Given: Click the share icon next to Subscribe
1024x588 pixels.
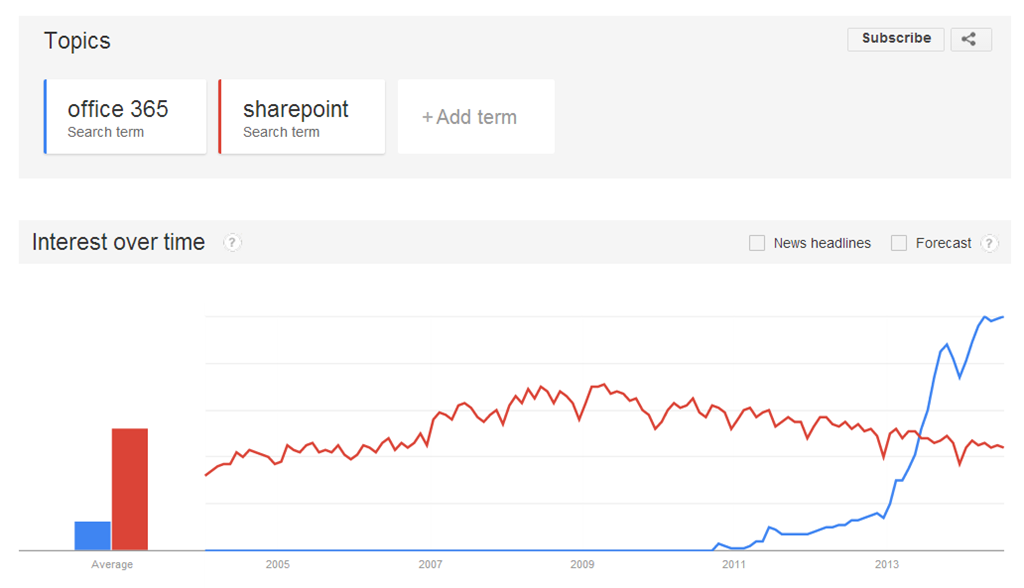Looking at the screenshot, I should [970, 39].
